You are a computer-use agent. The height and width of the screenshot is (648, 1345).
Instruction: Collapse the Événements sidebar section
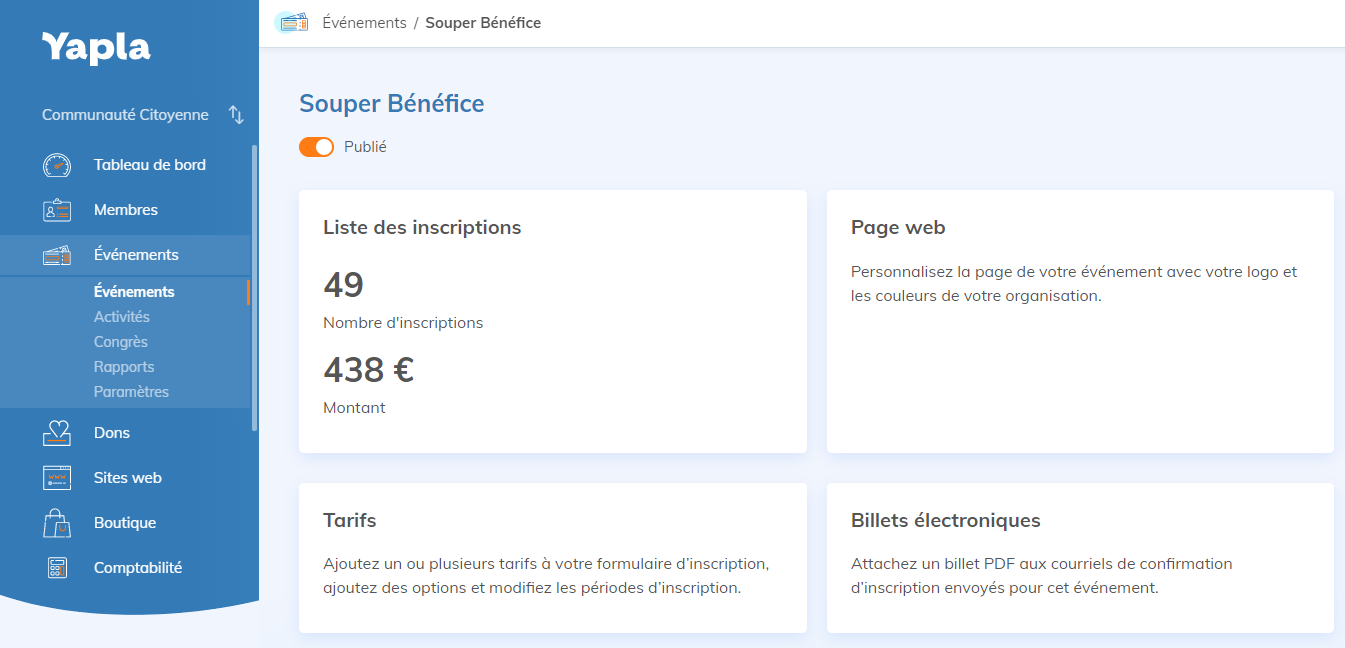tap(136, 255)
